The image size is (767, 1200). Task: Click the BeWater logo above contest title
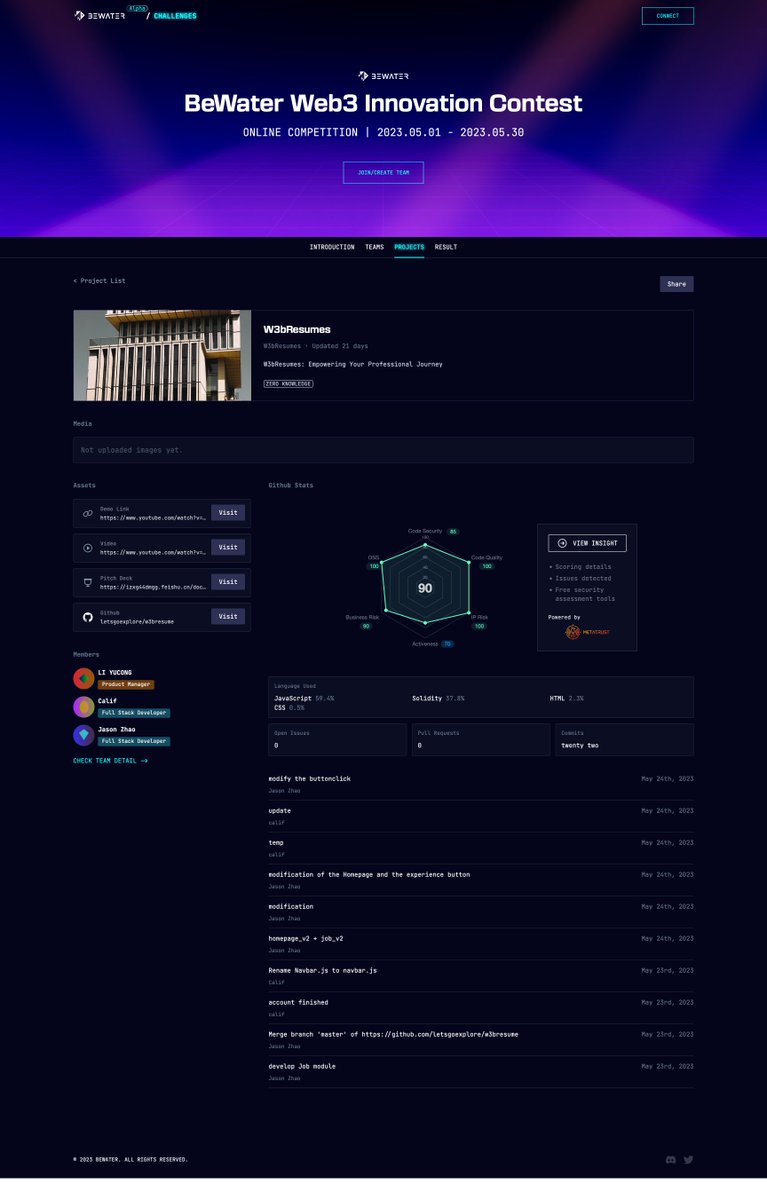click(383, 76)
